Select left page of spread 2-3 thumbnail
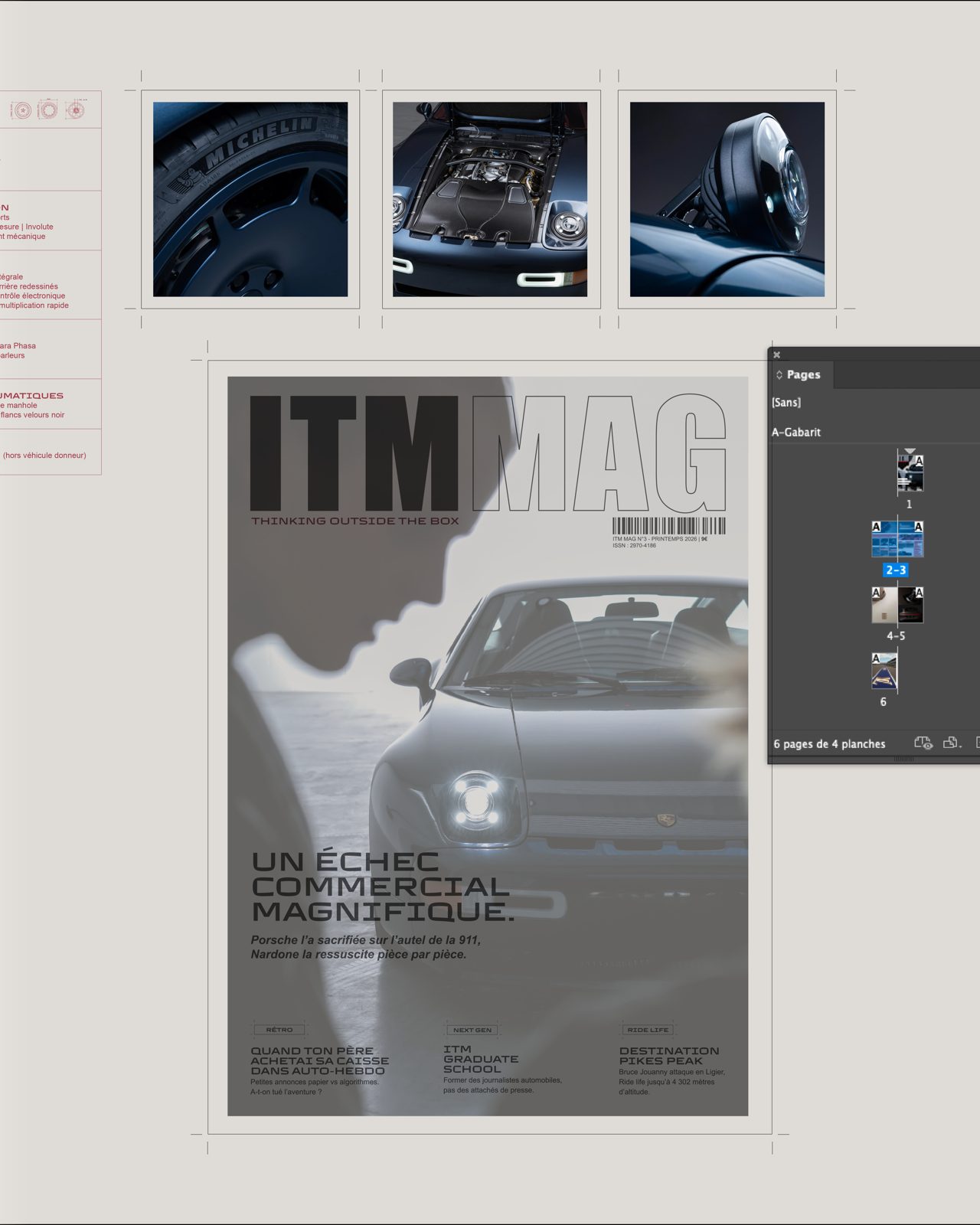 tap(884, 539)
